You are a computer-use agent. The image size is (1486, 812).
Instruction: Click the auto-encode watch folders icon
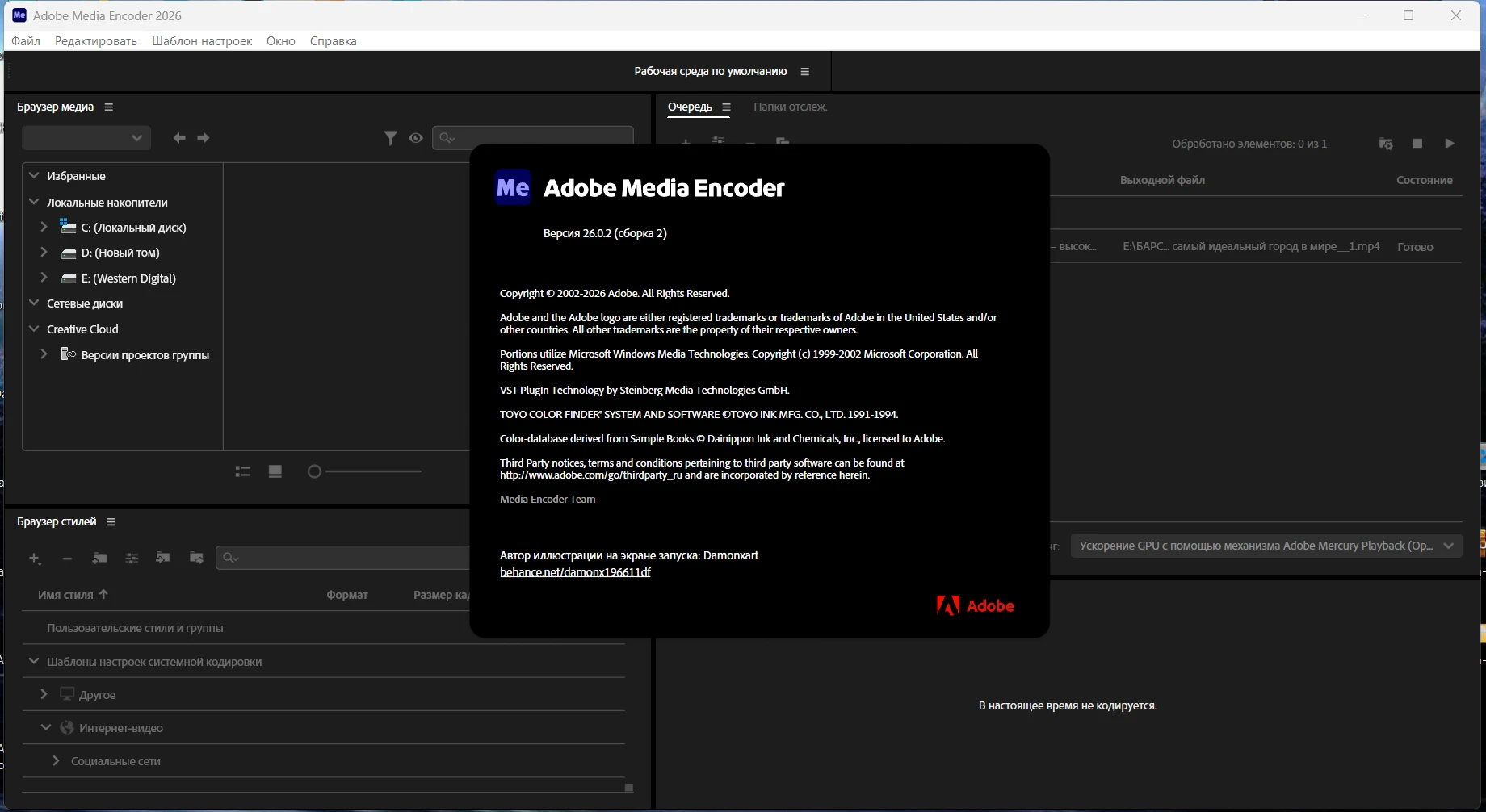pos(1386,144)
